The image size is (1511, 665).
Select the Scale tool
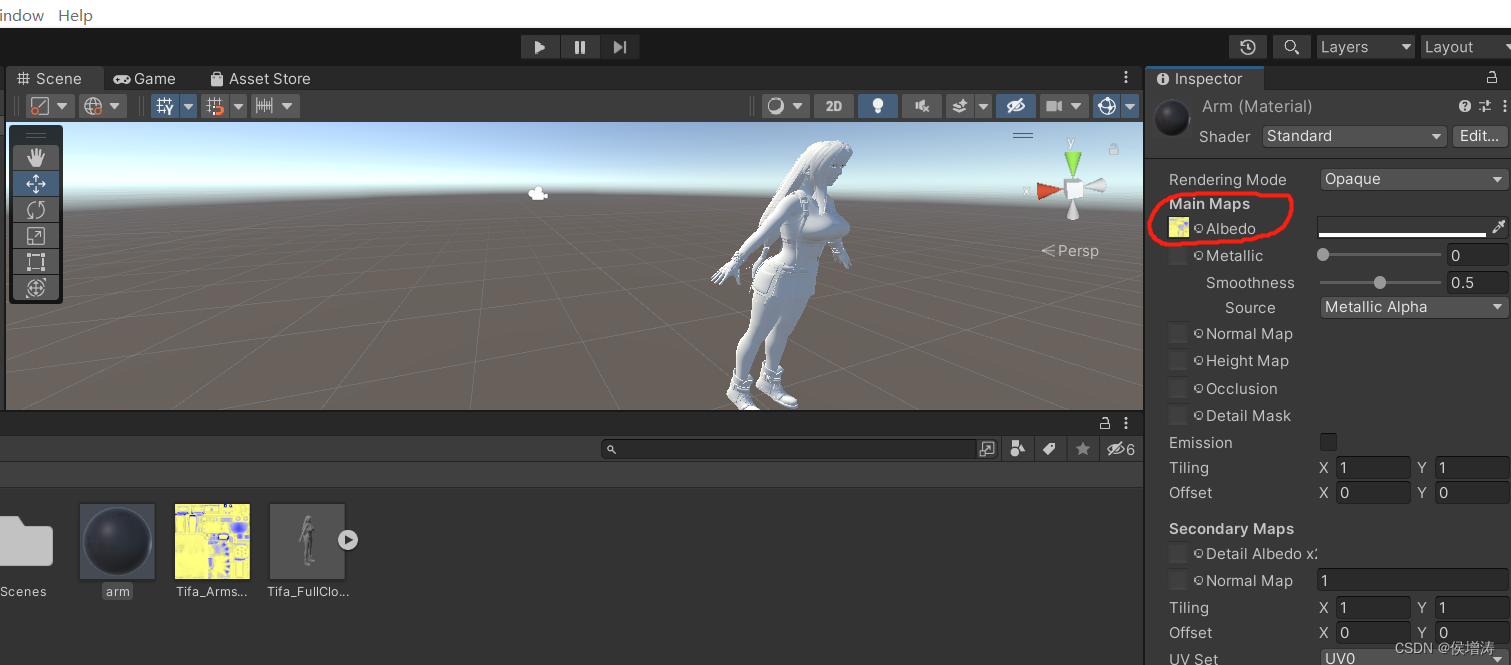[36, 236]
